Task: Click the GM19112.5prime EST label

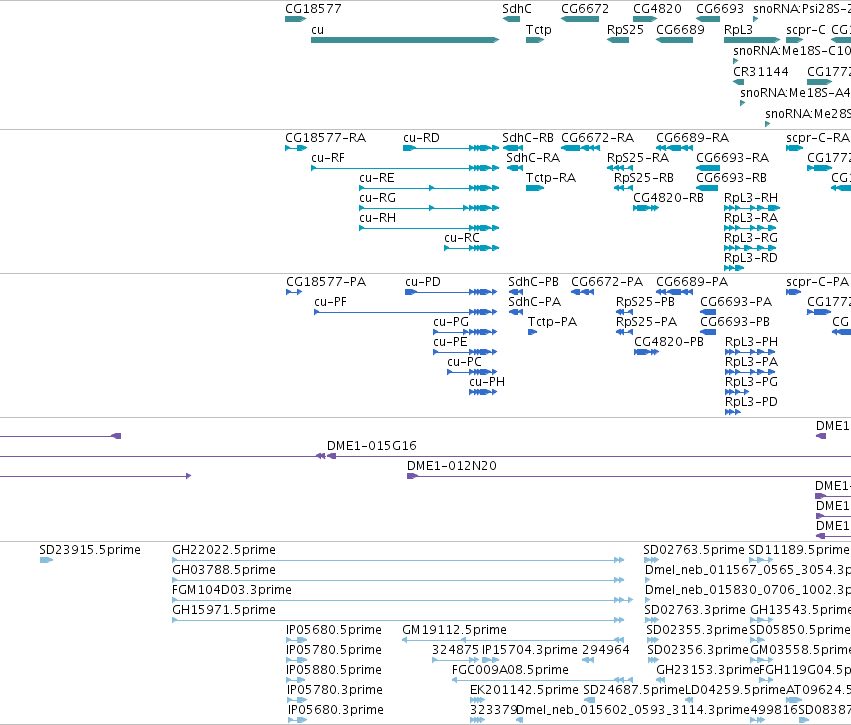Action: point(454,631)
